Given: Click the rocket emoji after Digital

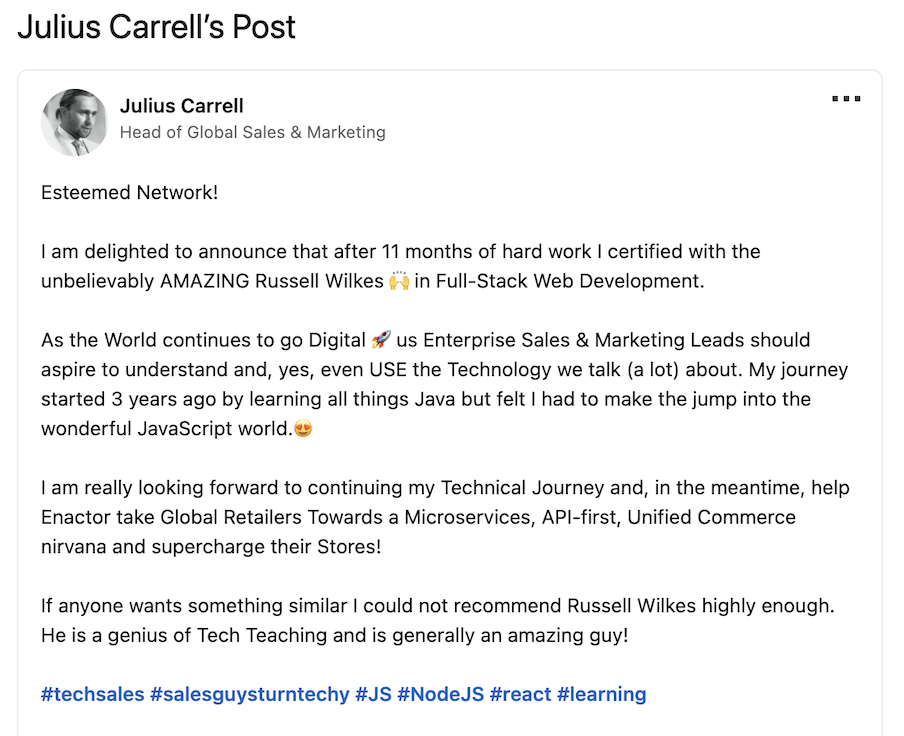Looking at the screenshot, I should pos(381,340).
